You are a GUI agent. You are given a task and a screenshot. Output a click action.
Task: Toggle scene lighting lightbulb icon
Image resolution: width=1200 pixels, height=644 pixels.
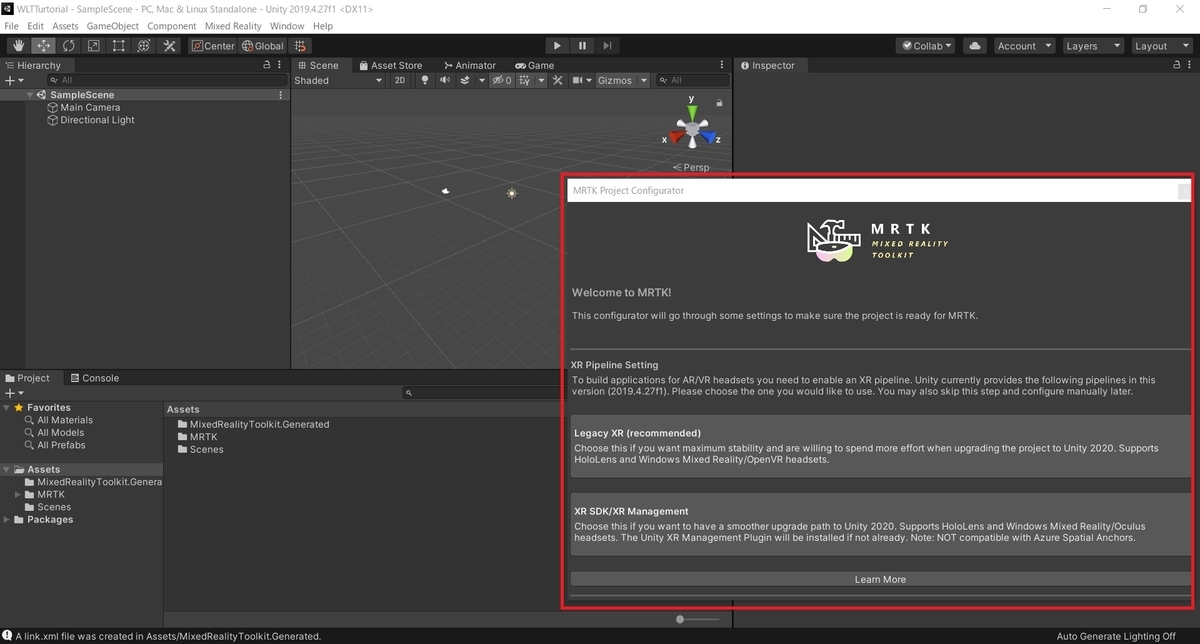(425, 80)
